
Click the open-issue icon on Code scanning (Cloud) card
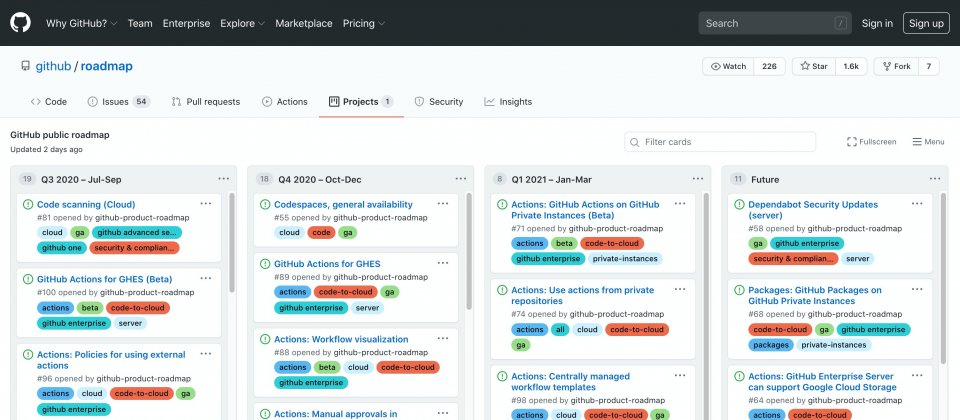28,204
